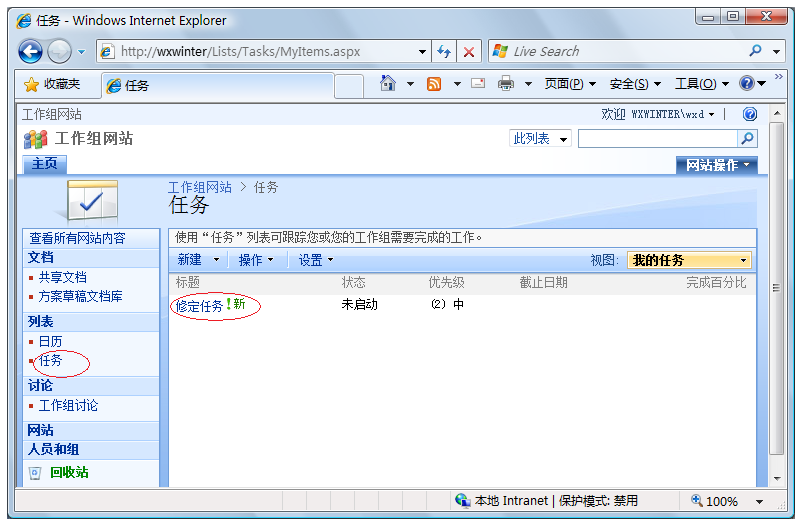The height and width of the screenshot is (529, 806).
Task: Sort by the 完成百分比 column header
Action: tap(716, 282)
